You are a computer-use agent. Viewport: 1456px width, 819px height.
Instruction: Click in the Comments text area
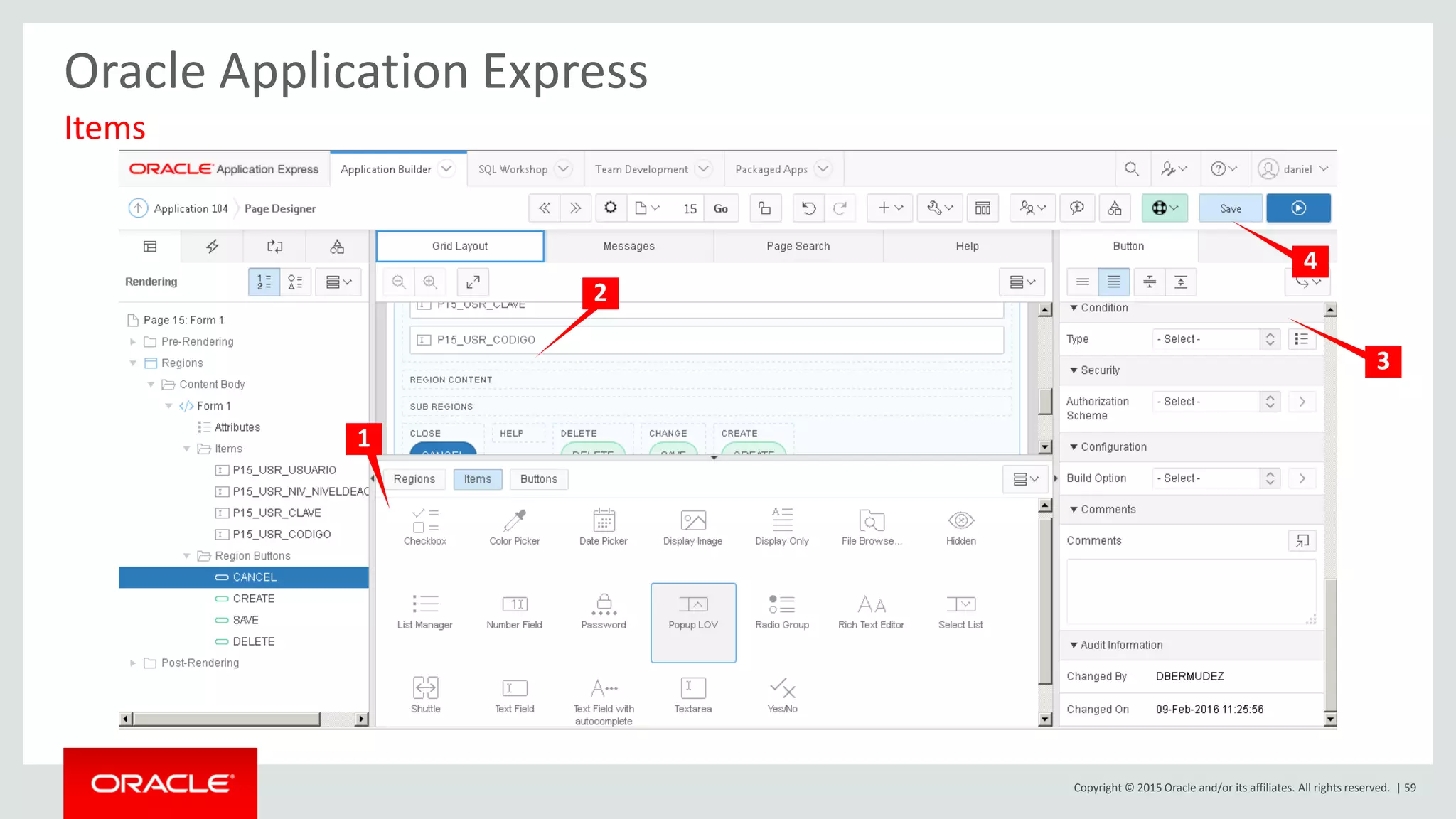(1191, 591)
